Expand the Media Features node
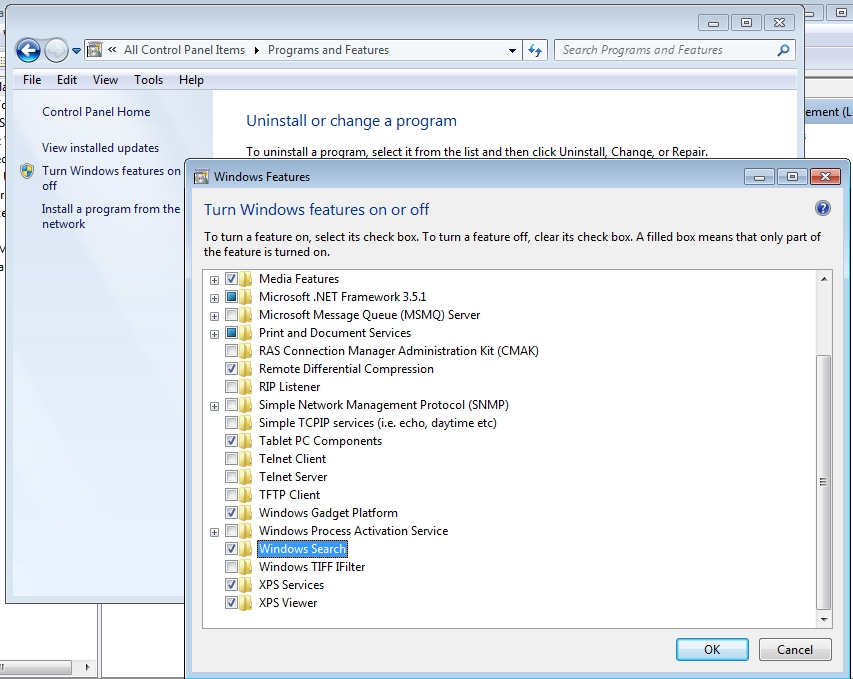Viewport: 853px width, 679px height. click(214, 280)
